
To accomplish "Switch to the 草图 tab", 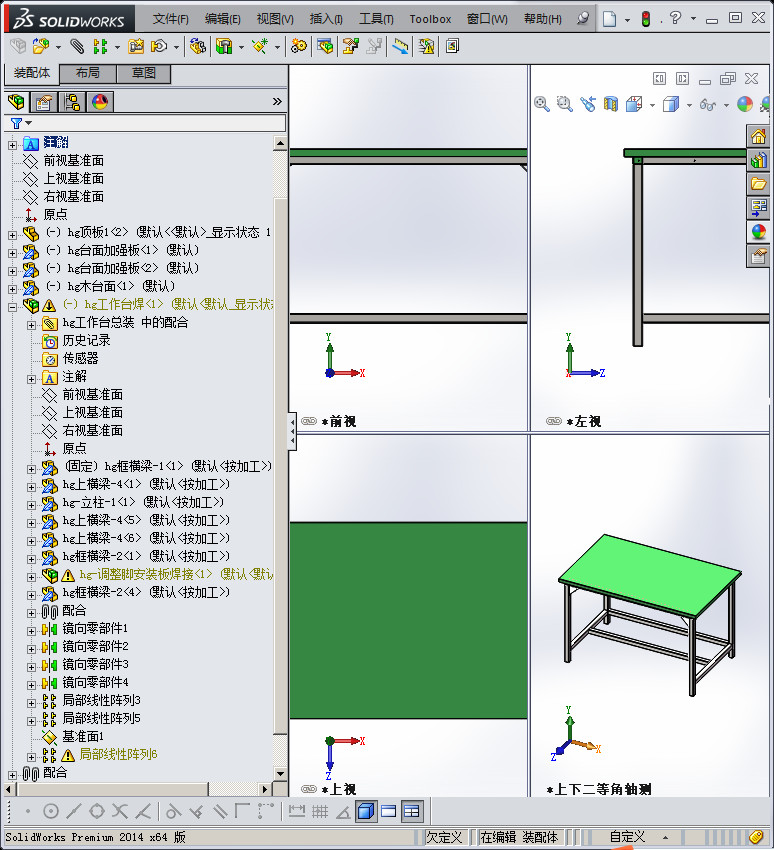I will point(144,73).
